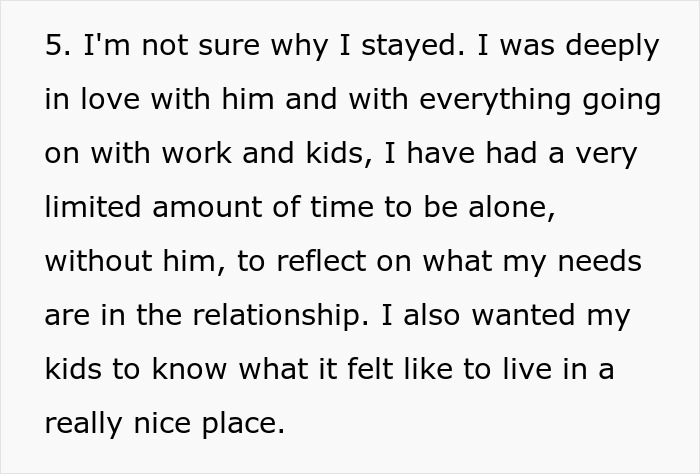Click the word "really" in the last line
This screenshot has height=474, width=700.
tap(83, 424)
